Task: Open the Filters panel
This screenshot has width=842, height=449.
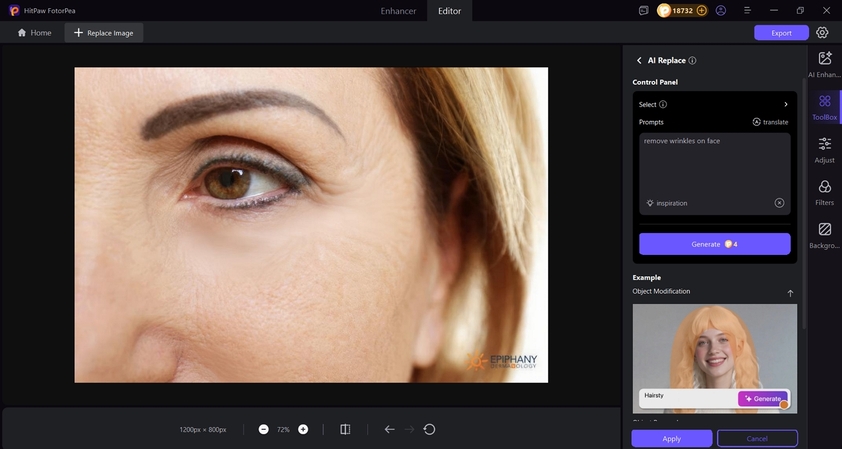Action: coord(825,192)
